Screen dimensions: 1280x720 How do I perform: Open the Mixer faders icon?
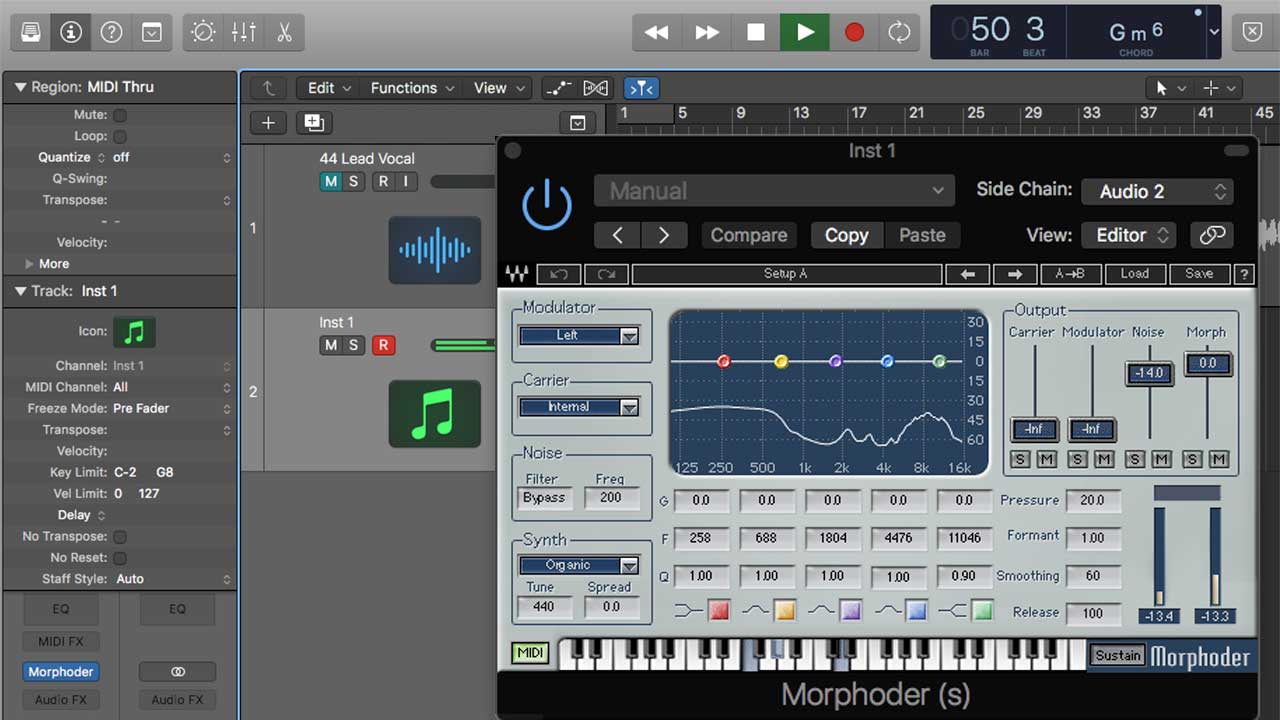[x=243, y=31]
